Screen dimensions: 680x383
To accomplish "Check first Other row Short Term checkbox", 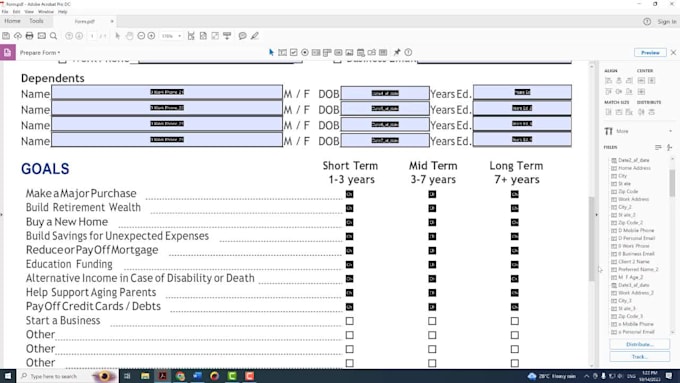I will point(350,335).
